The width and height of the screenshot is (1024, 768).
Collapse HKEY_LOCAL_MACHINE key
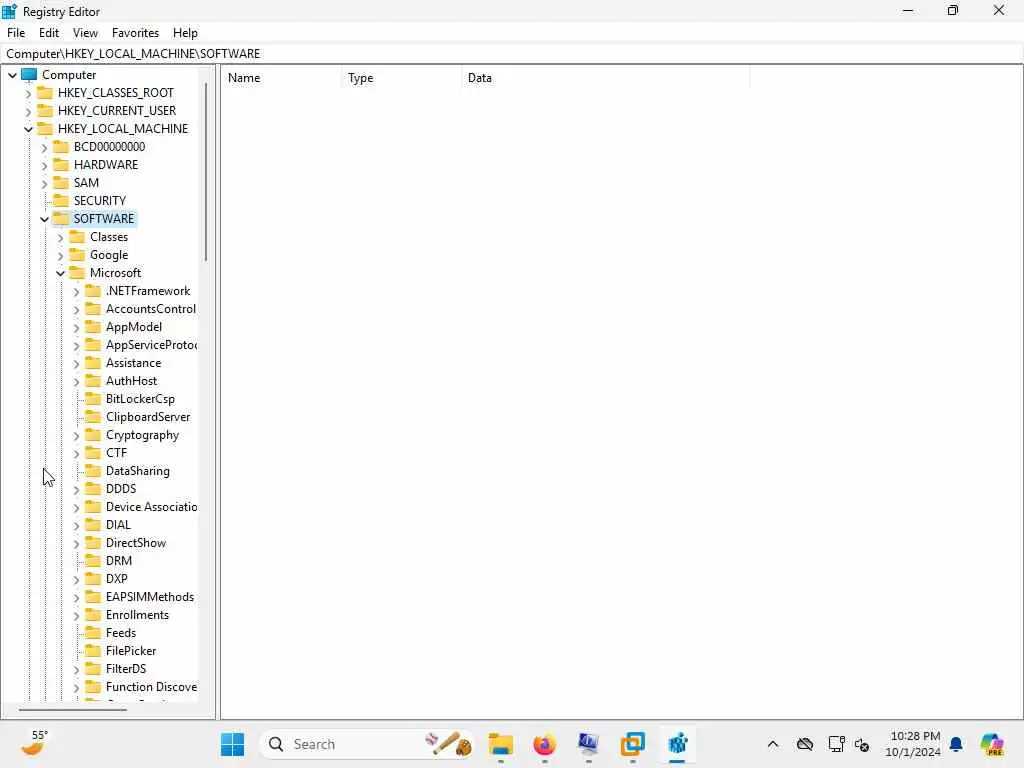point(28,129)
